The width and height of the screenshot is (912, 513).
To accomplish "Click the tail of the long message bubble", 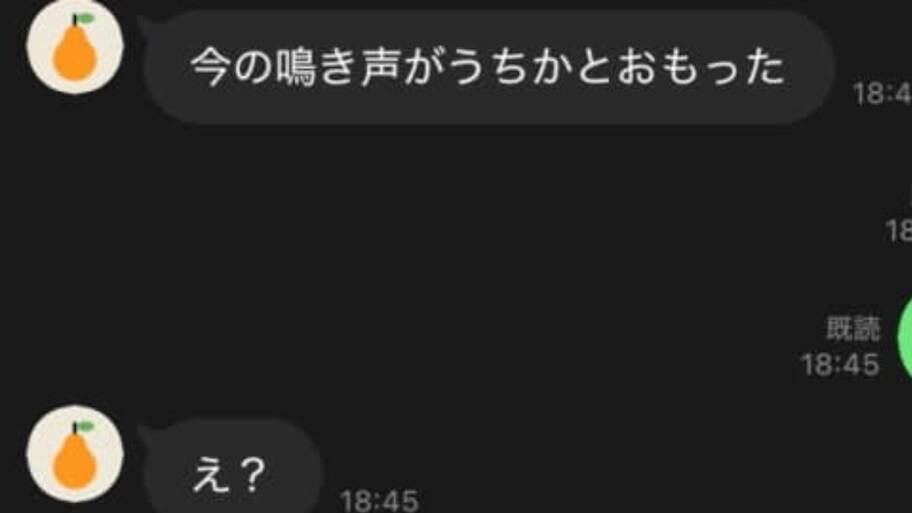I will [x=144, y=26].
